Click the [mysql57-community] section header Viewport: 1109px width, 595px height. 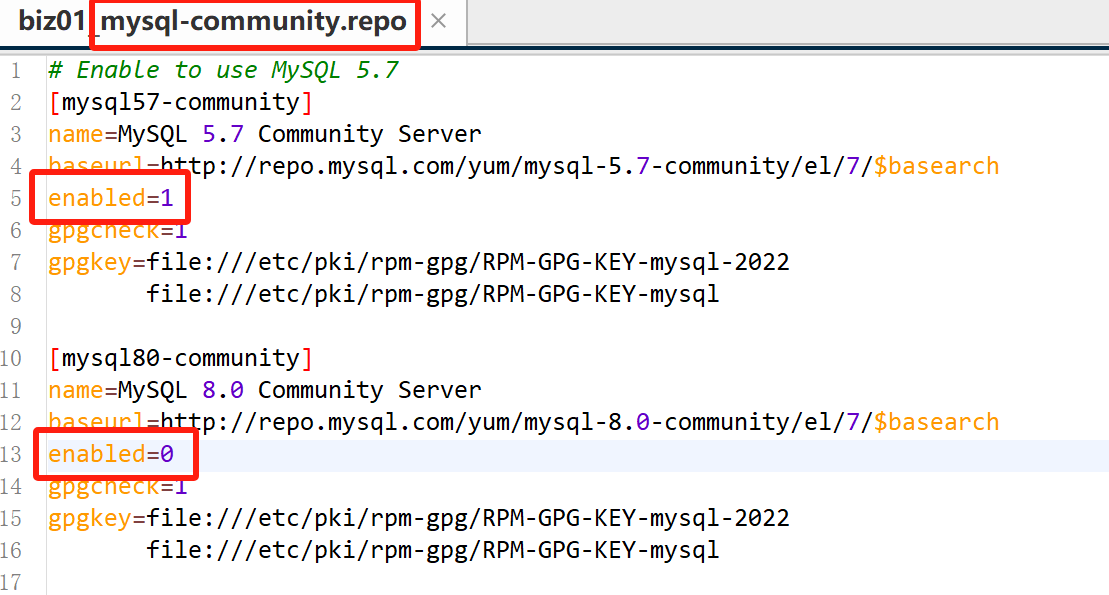click(180, 103)
